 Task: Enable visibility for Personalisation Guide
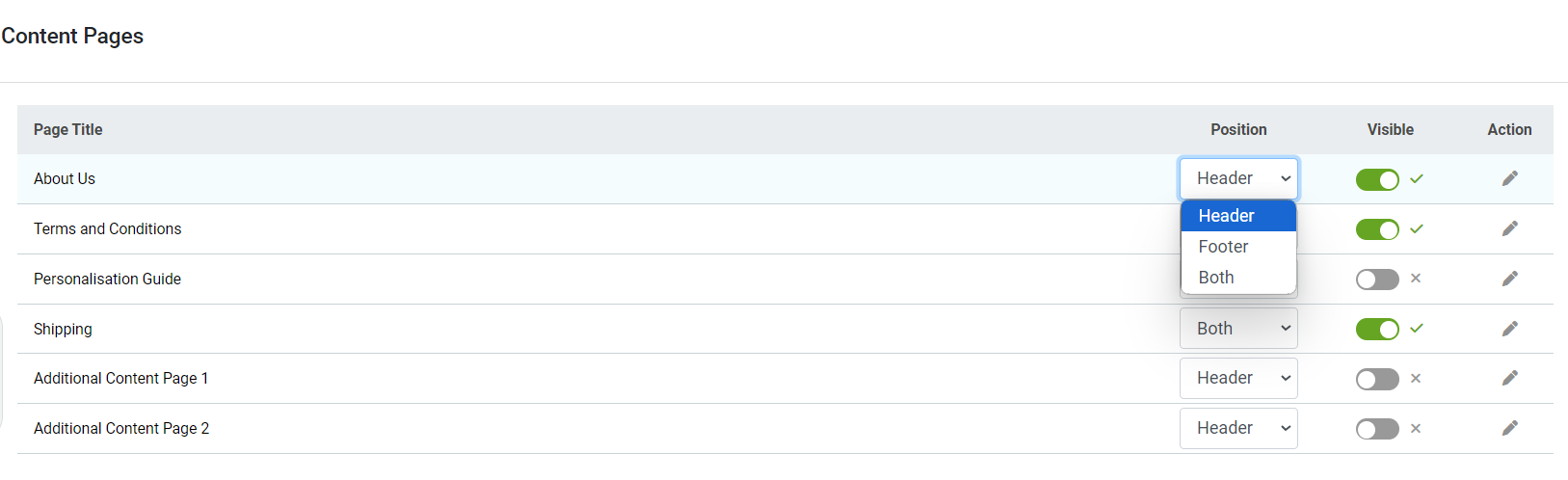1377,280
